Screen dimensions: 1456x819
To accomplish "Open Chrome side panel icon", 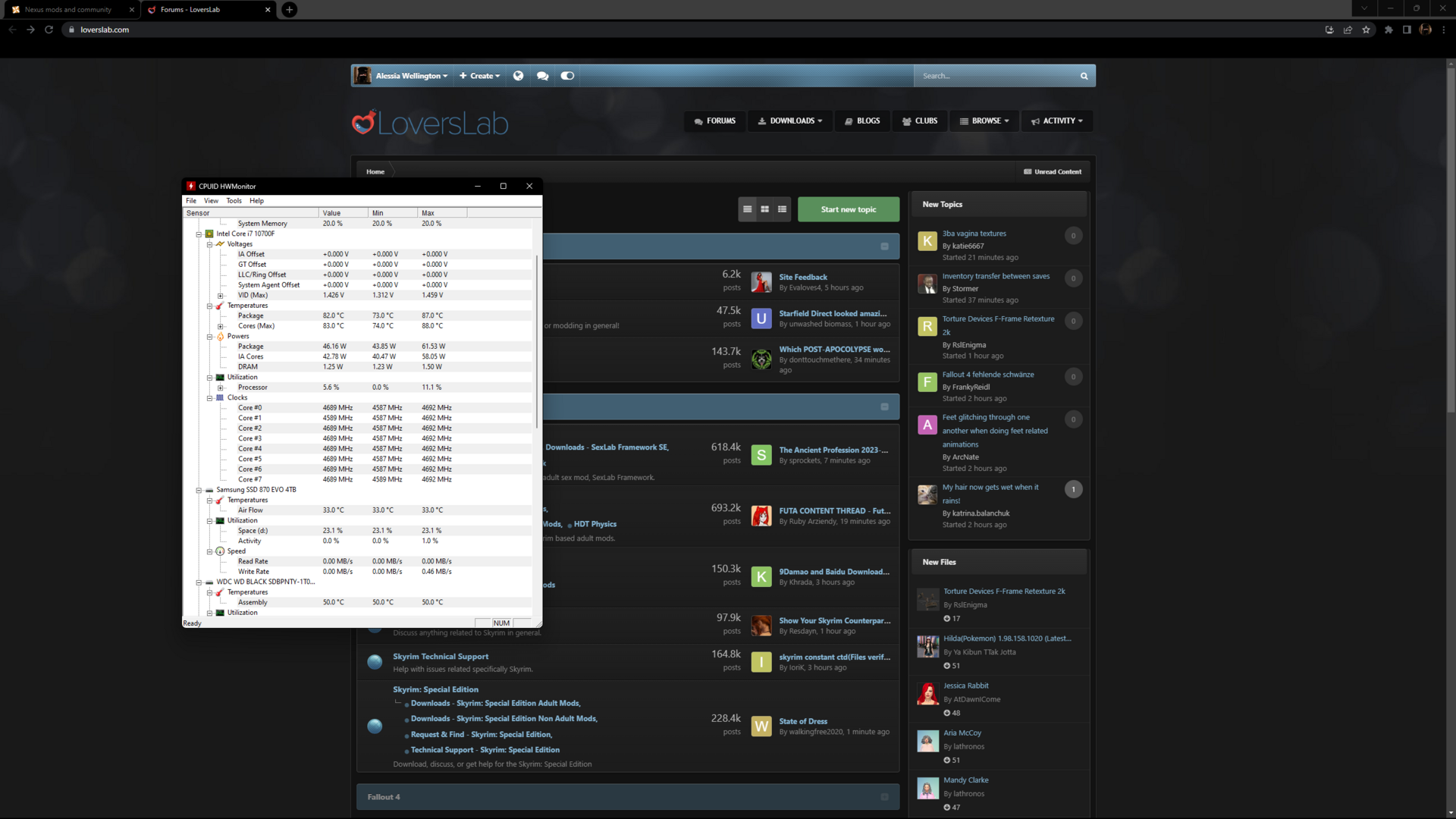I will click(1407, 30).
